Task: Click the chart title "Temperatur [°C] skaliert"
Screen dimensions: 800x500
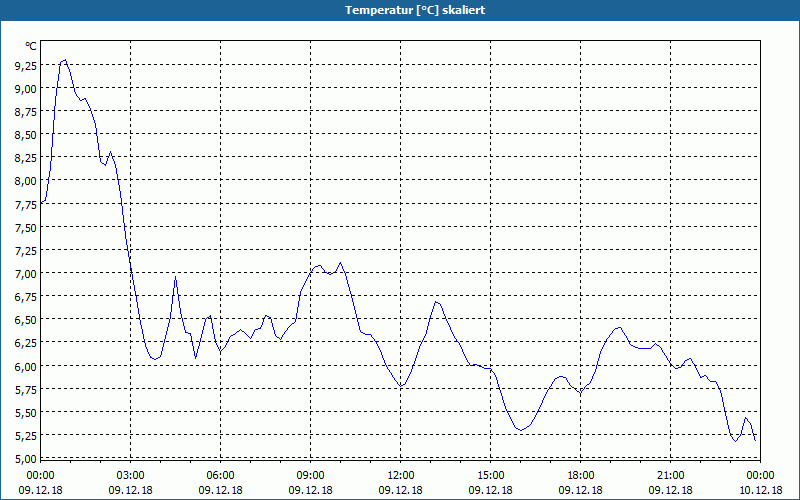Action: (415, 10)
